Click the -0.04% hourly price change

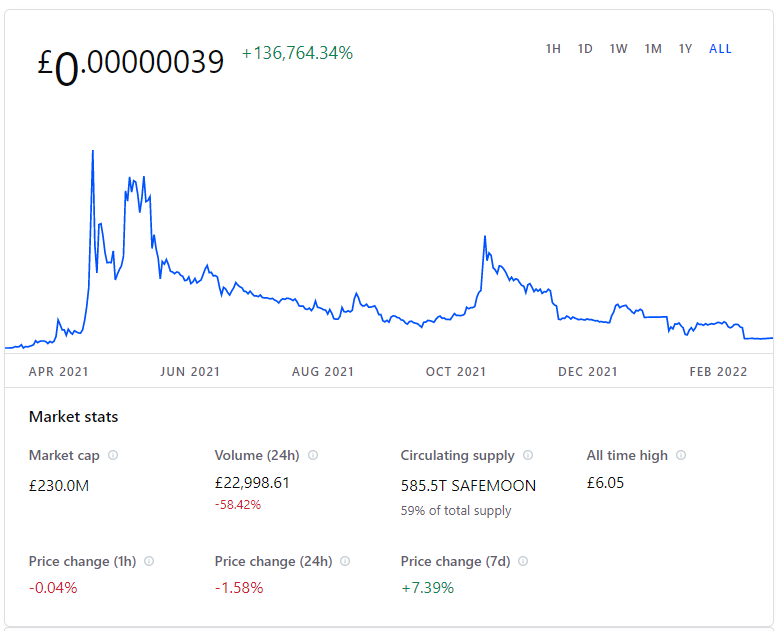point(53,588)
